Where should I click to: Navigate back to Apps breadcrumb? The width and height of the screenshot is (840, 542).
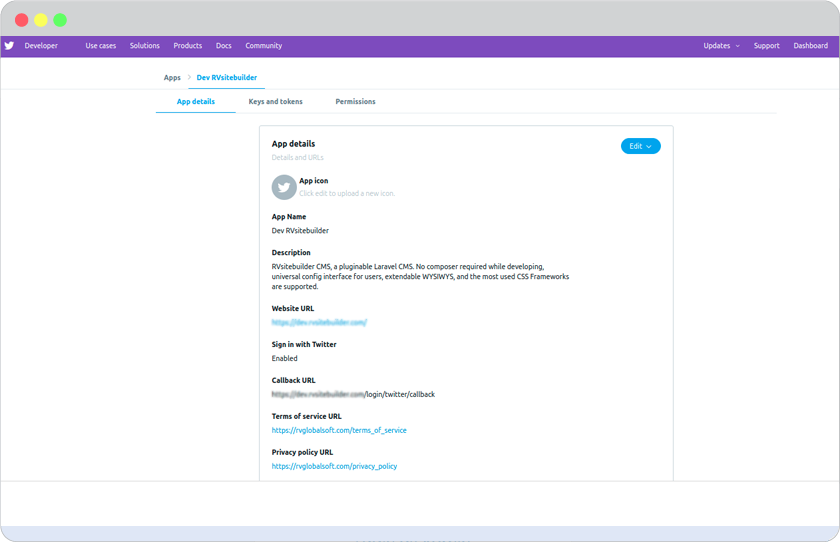172,78
